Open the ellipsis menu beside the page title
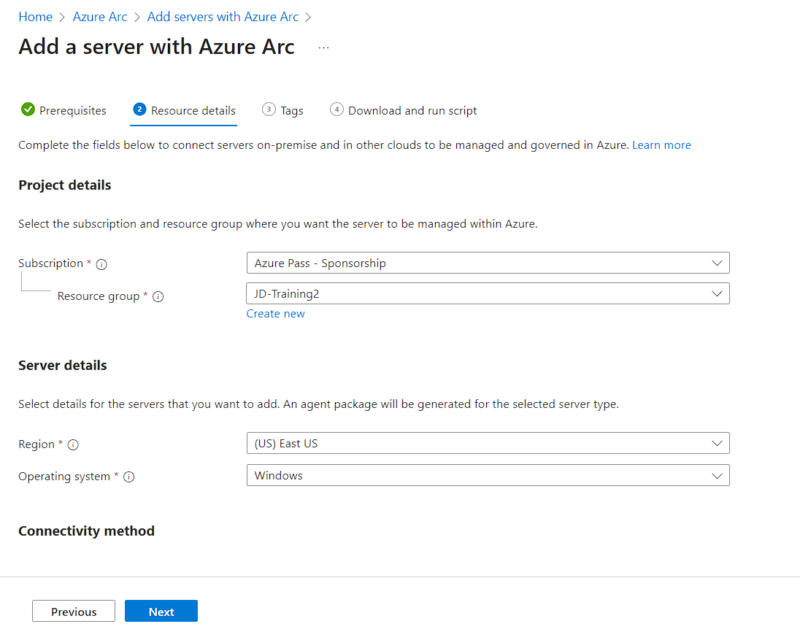The height and width of the screenshot is (632, 800). coord(322,47)
